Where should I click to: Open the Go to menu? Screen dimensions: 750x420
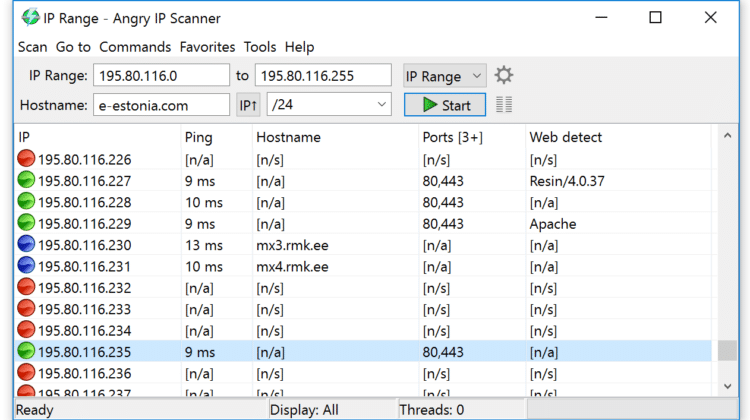coord(73,47)
